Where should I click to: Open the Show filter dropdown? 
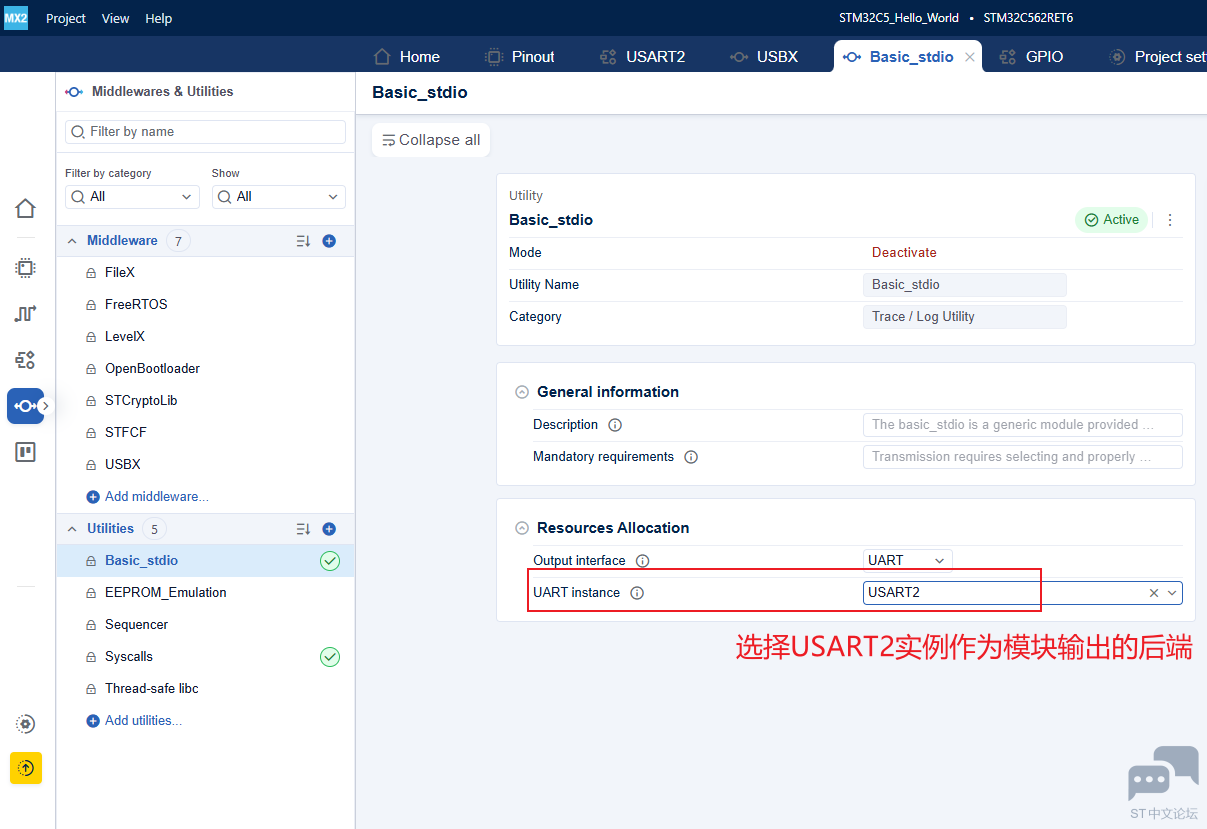click(x=278, y=197)
